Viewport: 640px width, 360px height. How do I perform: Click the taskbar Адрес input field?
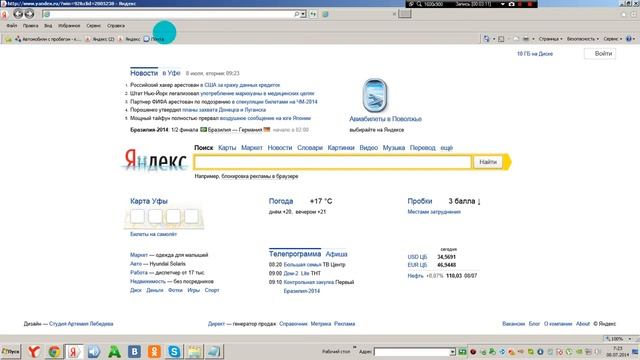[411, 352]
